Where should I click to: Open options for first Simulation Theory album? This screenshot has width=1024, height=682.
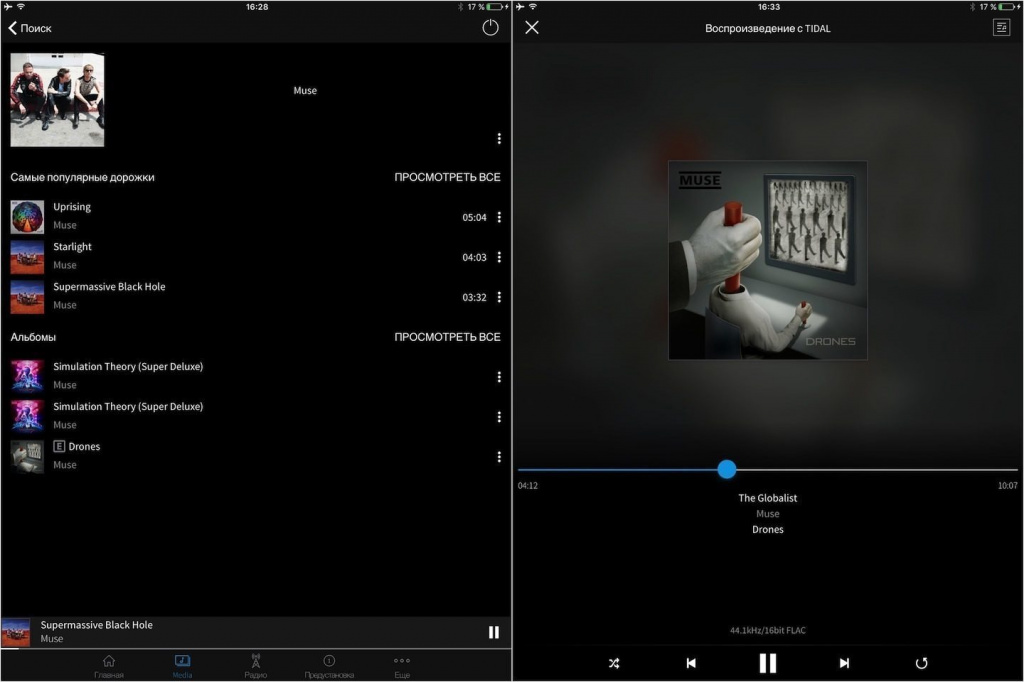point(499,377)
